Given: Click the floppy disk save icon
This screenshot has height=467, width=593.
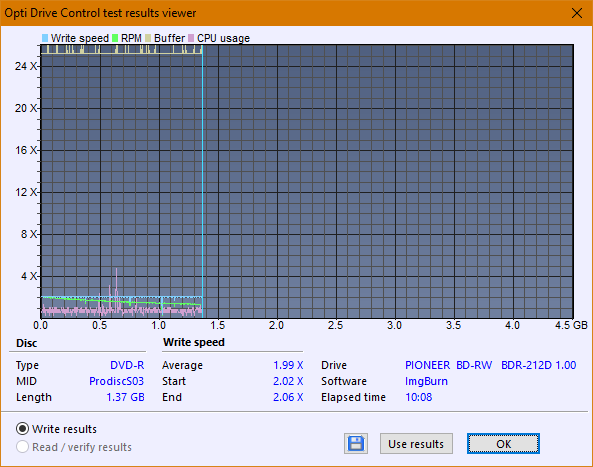Looking at the screenshot, I should pyautogui.click(x=355, y=444).
